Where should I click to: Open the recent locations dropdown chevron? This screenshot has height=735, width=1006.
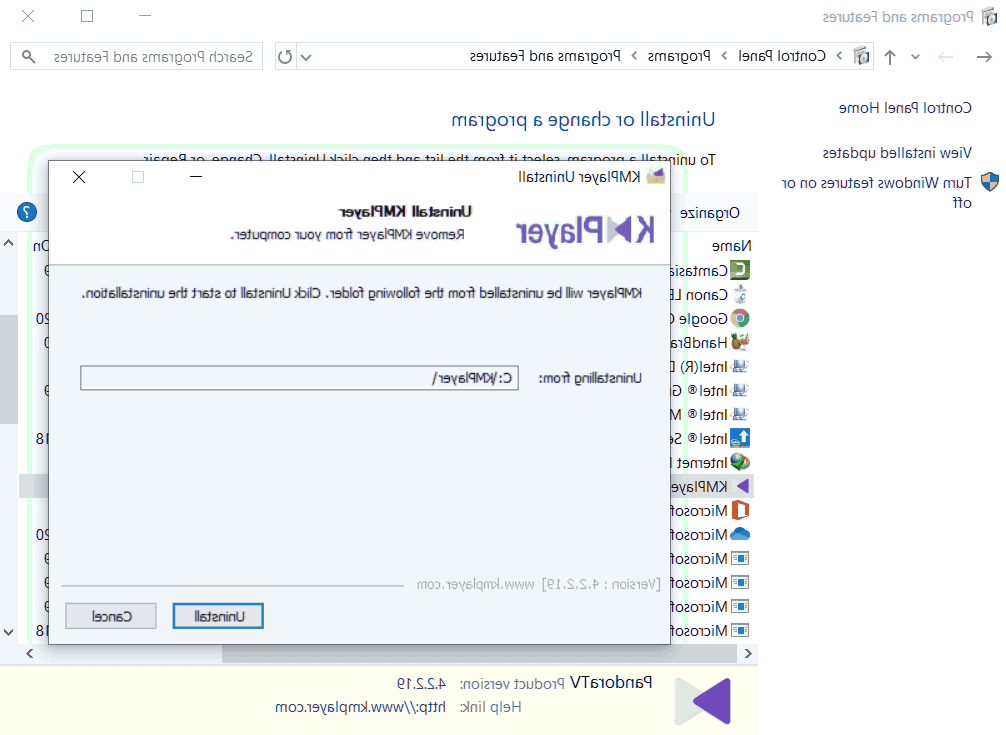915,57
